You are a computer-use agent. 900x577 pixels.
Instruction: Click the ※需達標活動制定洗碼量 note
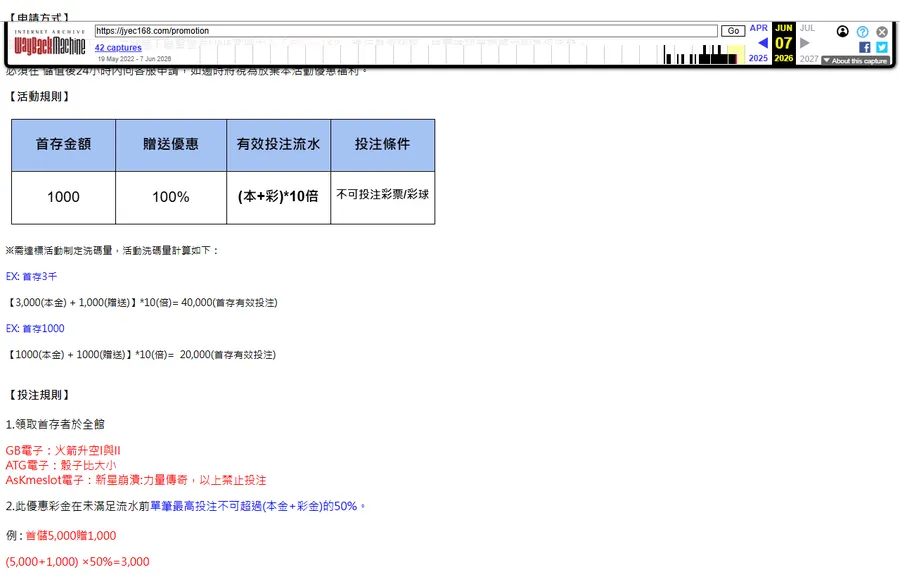(x=112, y=251)
